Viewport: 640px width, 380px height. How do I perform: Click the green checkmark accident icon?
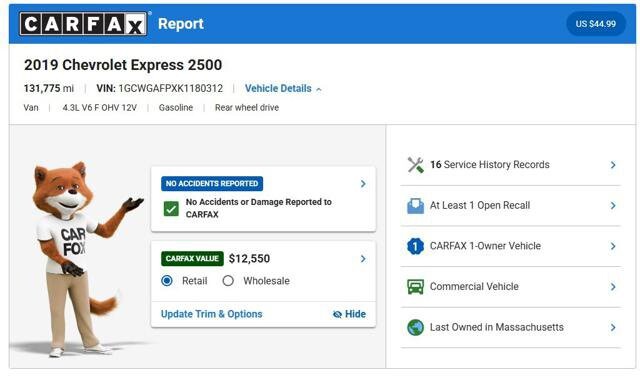171,209
